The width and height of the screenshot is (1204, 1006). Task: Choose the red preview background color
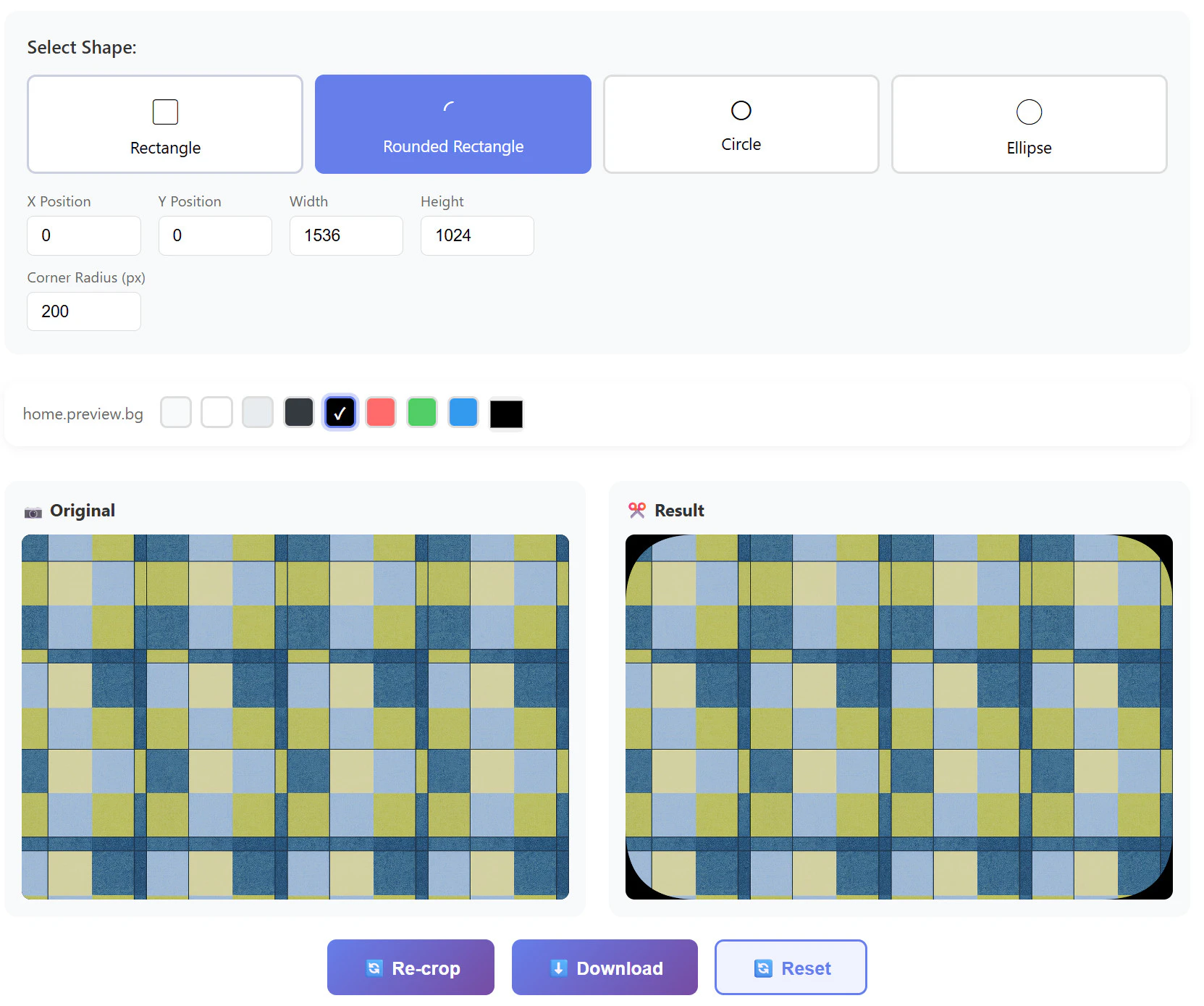(381, 412)
